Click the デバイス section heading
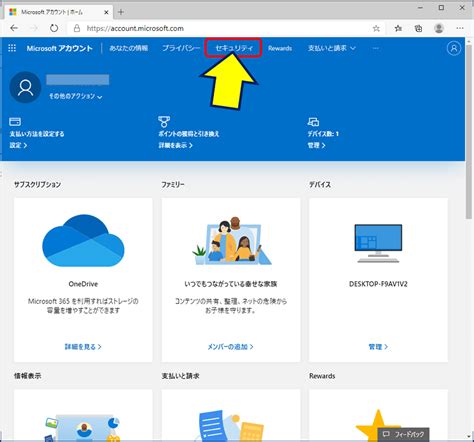This screenshot has width=474, height=442. point(320,184)
